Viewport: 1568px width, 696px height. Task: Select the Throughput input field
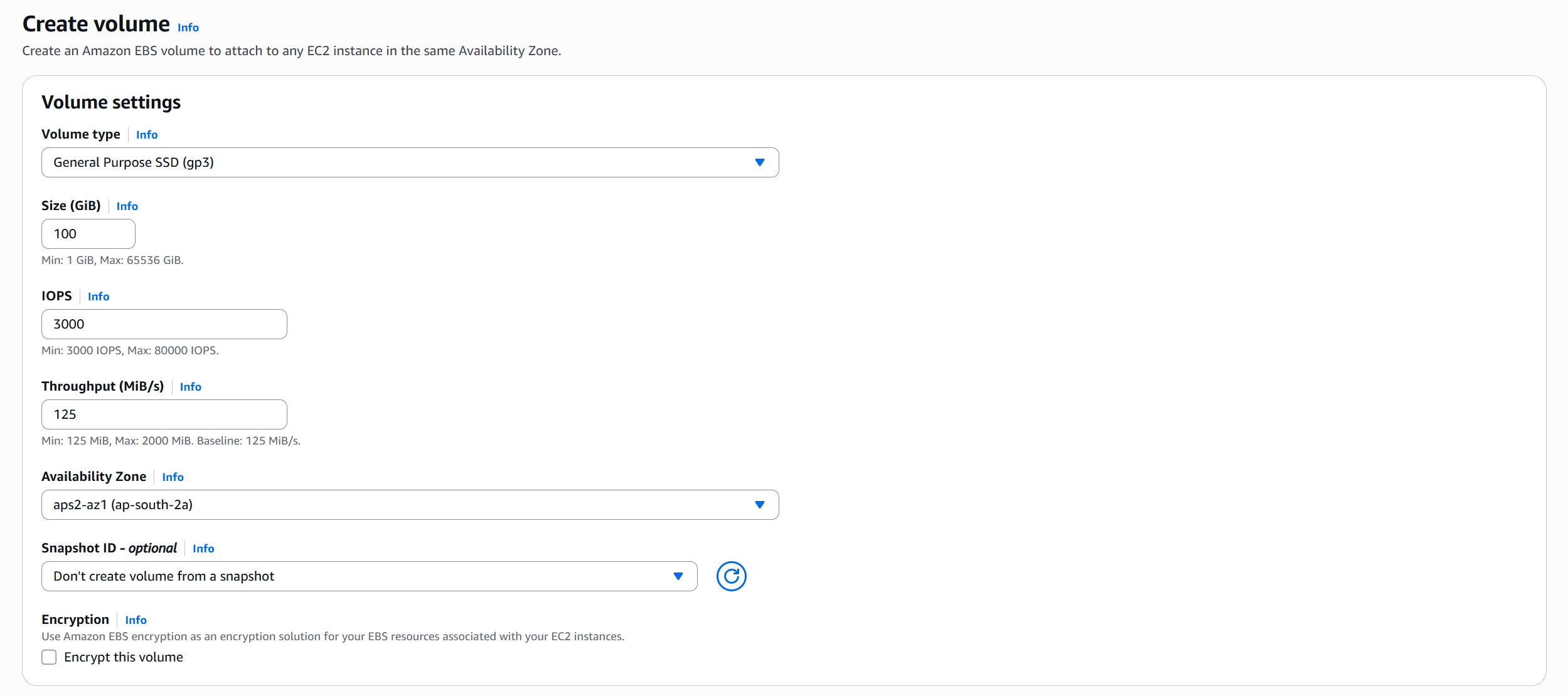click(164, 414)
